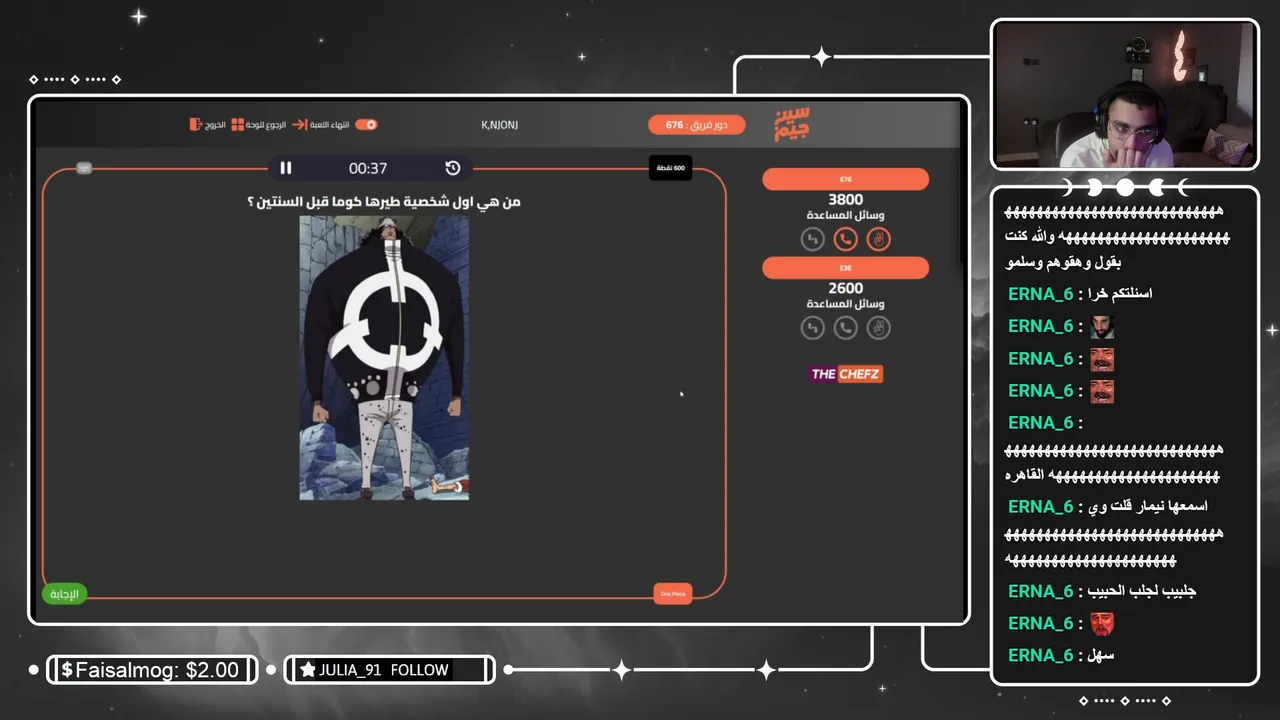Click the 600 نقطة points badge

[x=671, y=168]
